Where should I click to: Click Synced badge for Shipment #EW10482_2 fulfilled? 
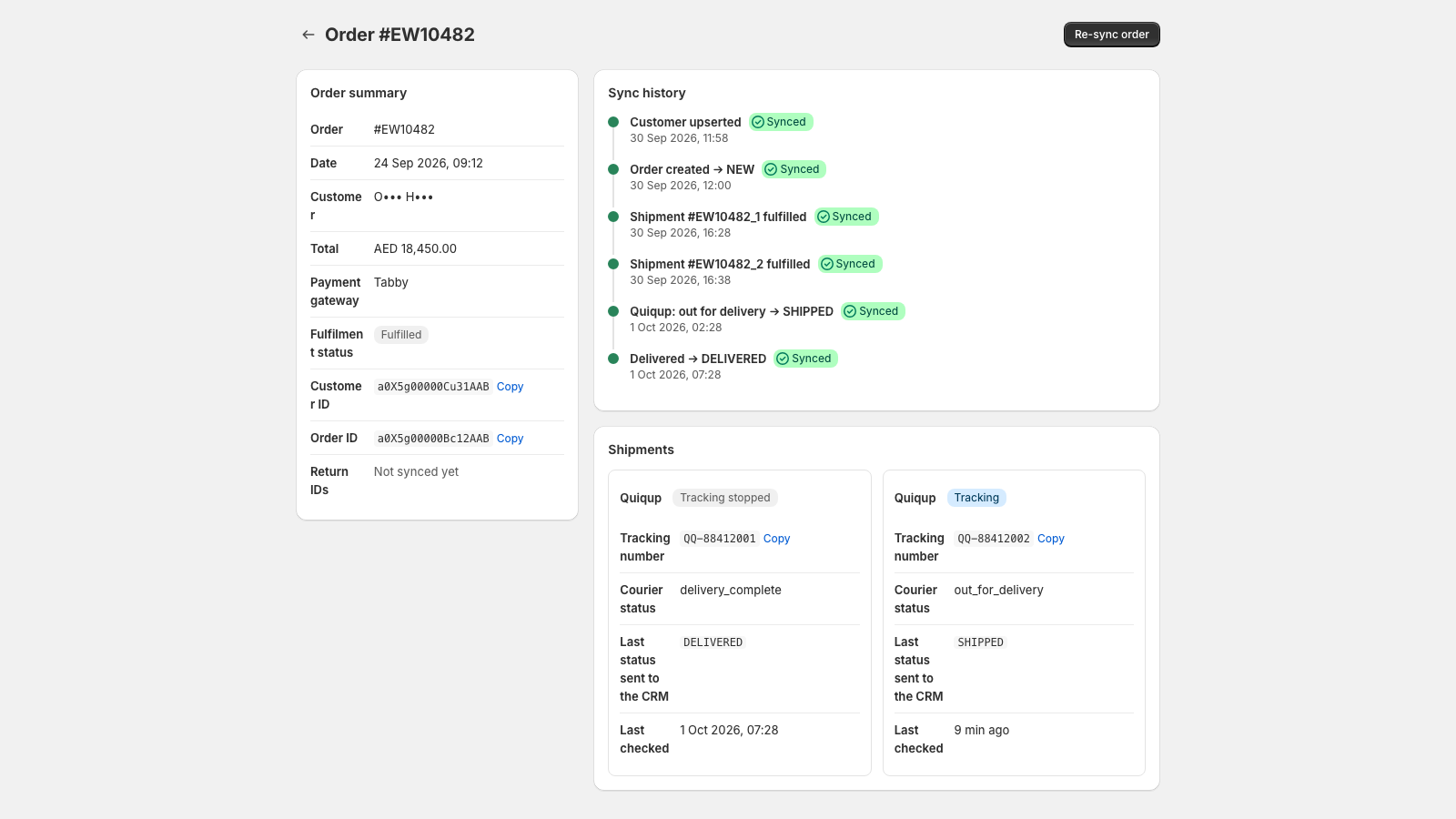[849, 264]
